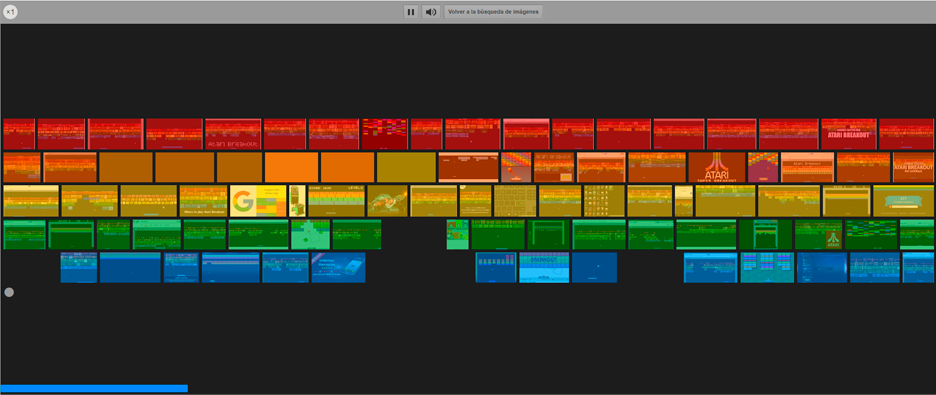Click the first red brick in top row
Screen dimensions: 936x395
point(19,134)
